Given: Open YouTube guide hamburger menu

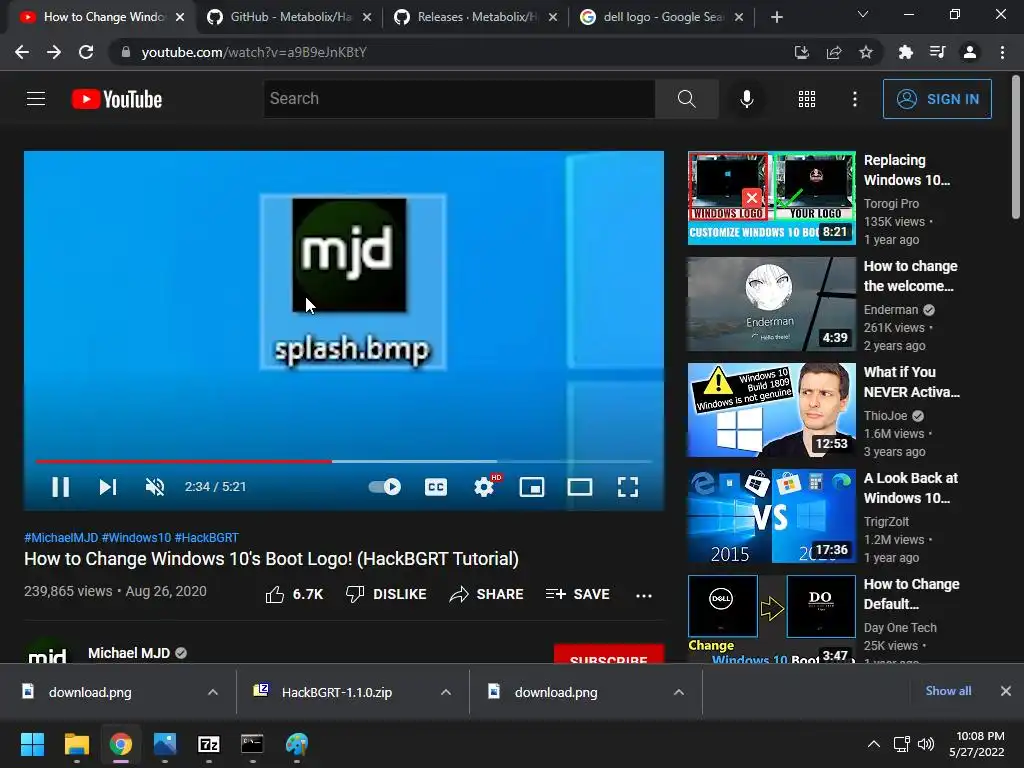Looking at the screenshot, I should (x=36, y=99).
